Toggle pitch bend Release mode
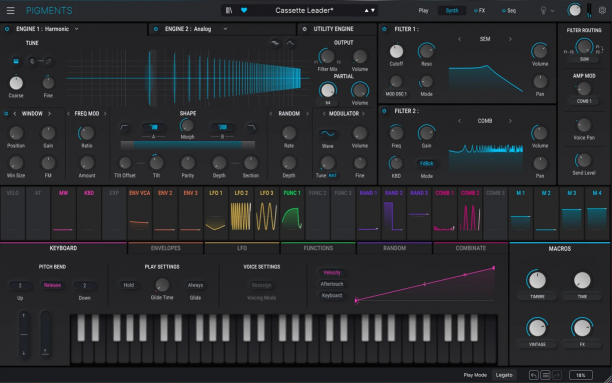The width and height of the screenshot is (612, 383). pyautogui.click(x=52, y=285)
